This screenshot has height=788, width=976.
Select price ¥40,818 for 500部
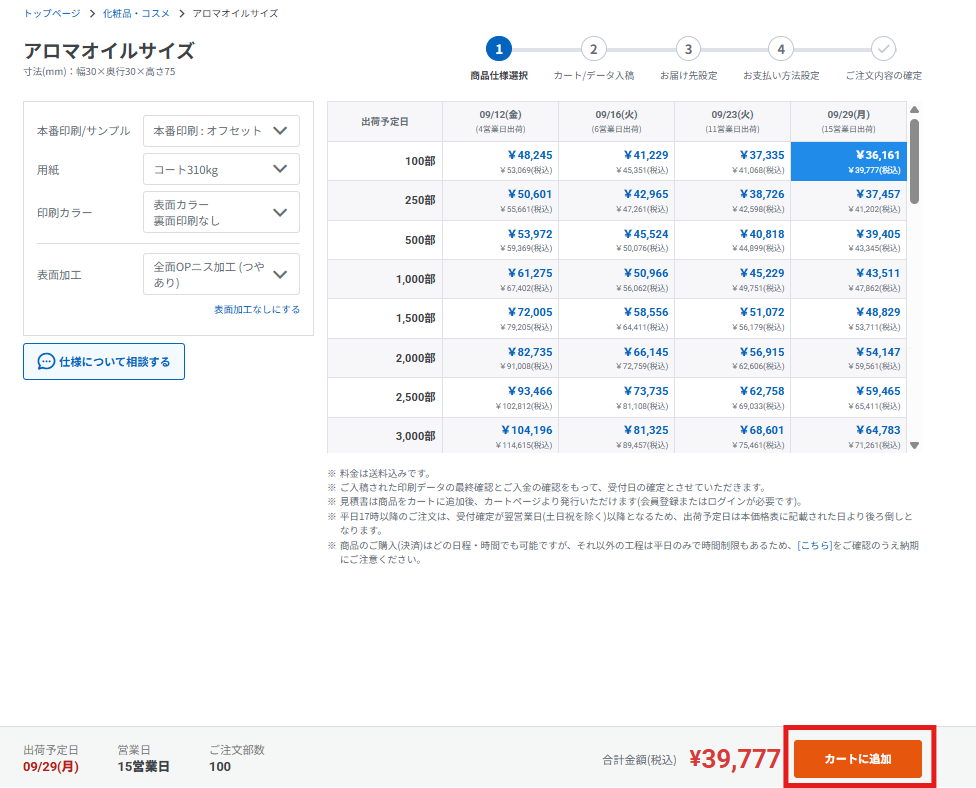coord(733,240)
